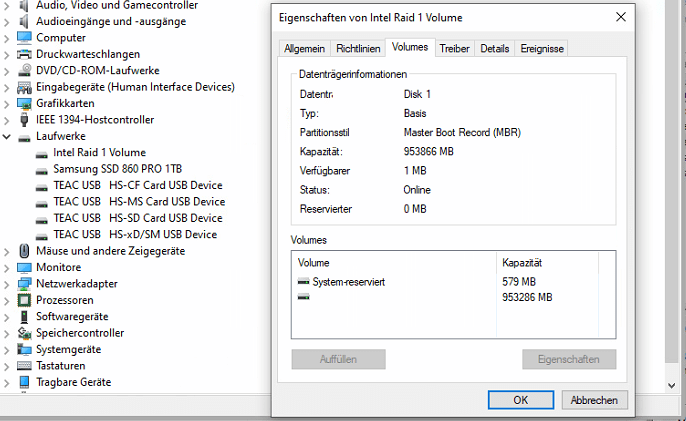
Task: Click the TEAC HS-SD Card drive icon
Action: 42,220
